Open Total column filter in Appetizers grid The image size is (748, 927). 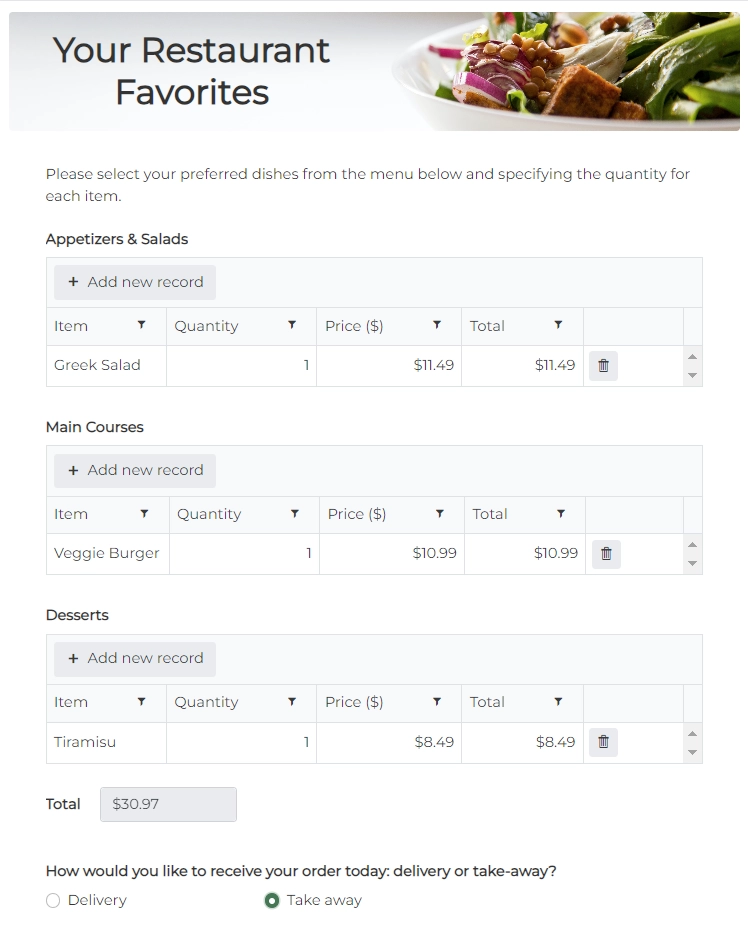[x=558, y=326]
